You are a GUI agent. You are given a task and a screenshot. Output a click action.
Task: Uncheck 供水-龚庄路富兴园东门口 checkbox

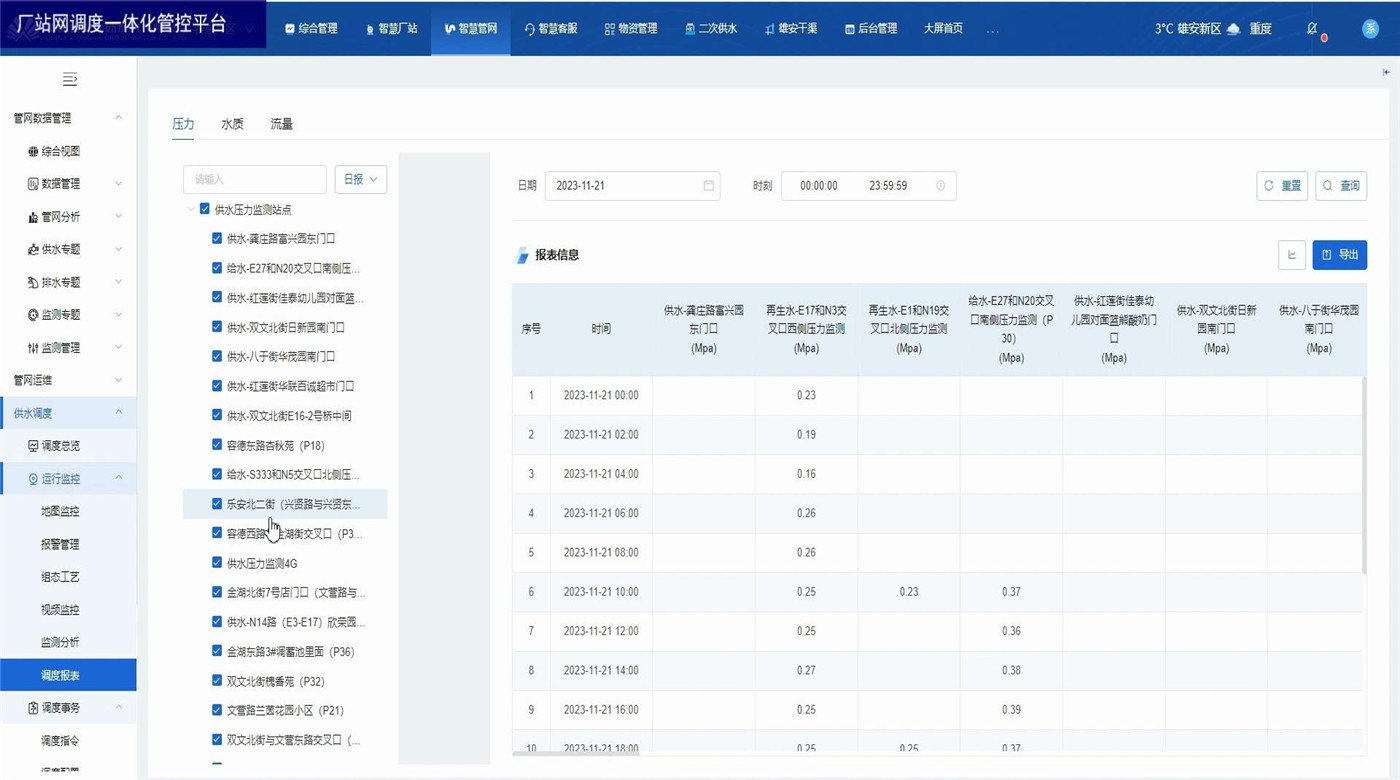pyautogui.click(x=217, y=238)
